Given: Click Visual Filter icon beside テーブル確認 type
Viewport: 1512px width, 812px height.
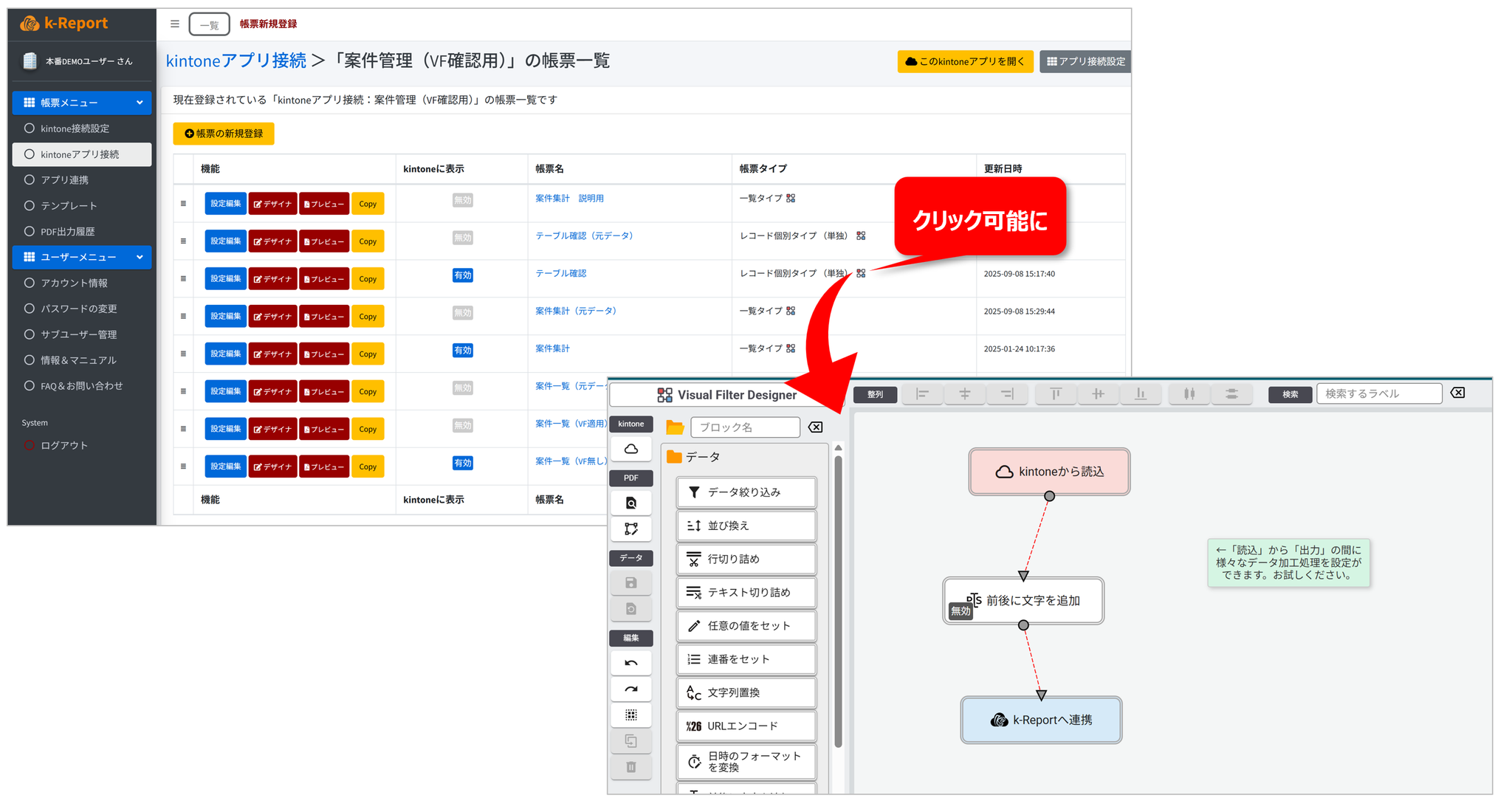Looking at the screenshot, I should (x=861, y=273).
